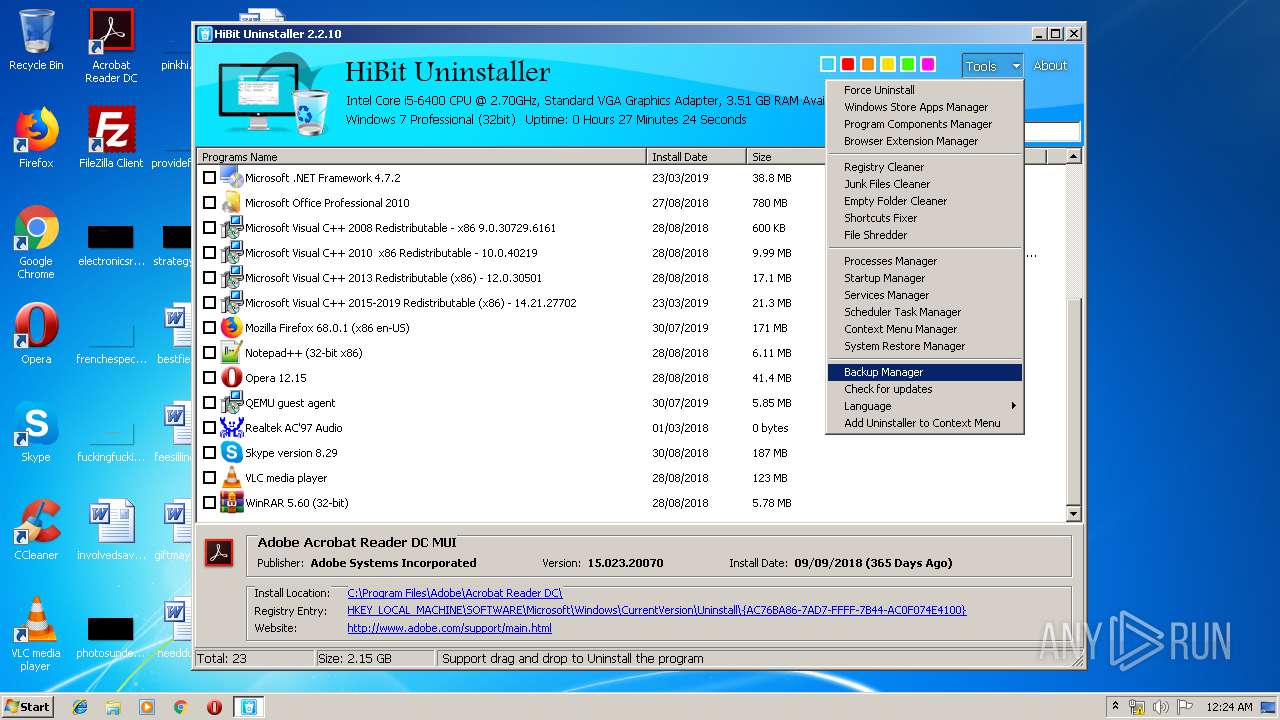The height and width of the screenshot is (720, 1280).
Task: Check the QEMU guest agent checkbox
Action: pos(209,402)
